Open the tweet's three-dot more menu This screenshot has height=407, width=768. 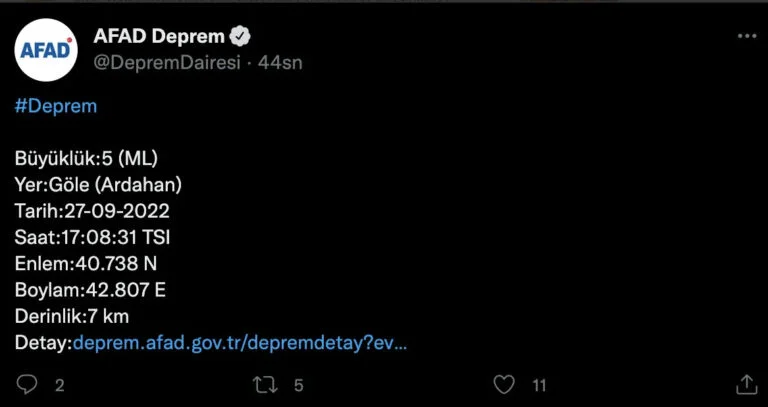click(x=746, y=36)
